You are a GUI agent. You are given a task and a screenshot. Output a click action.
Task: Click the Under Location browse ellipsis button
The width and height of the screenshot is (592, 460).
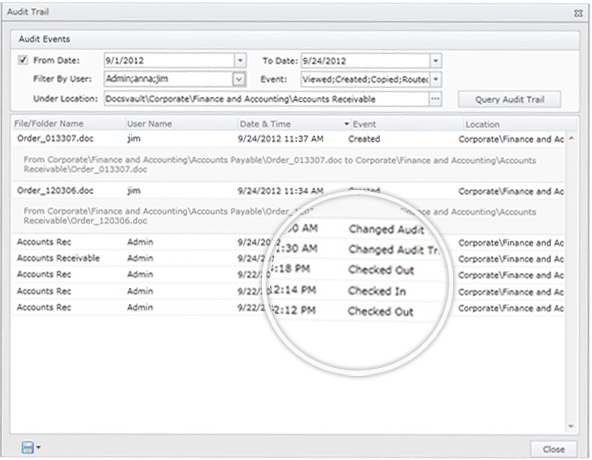[435, 99]
